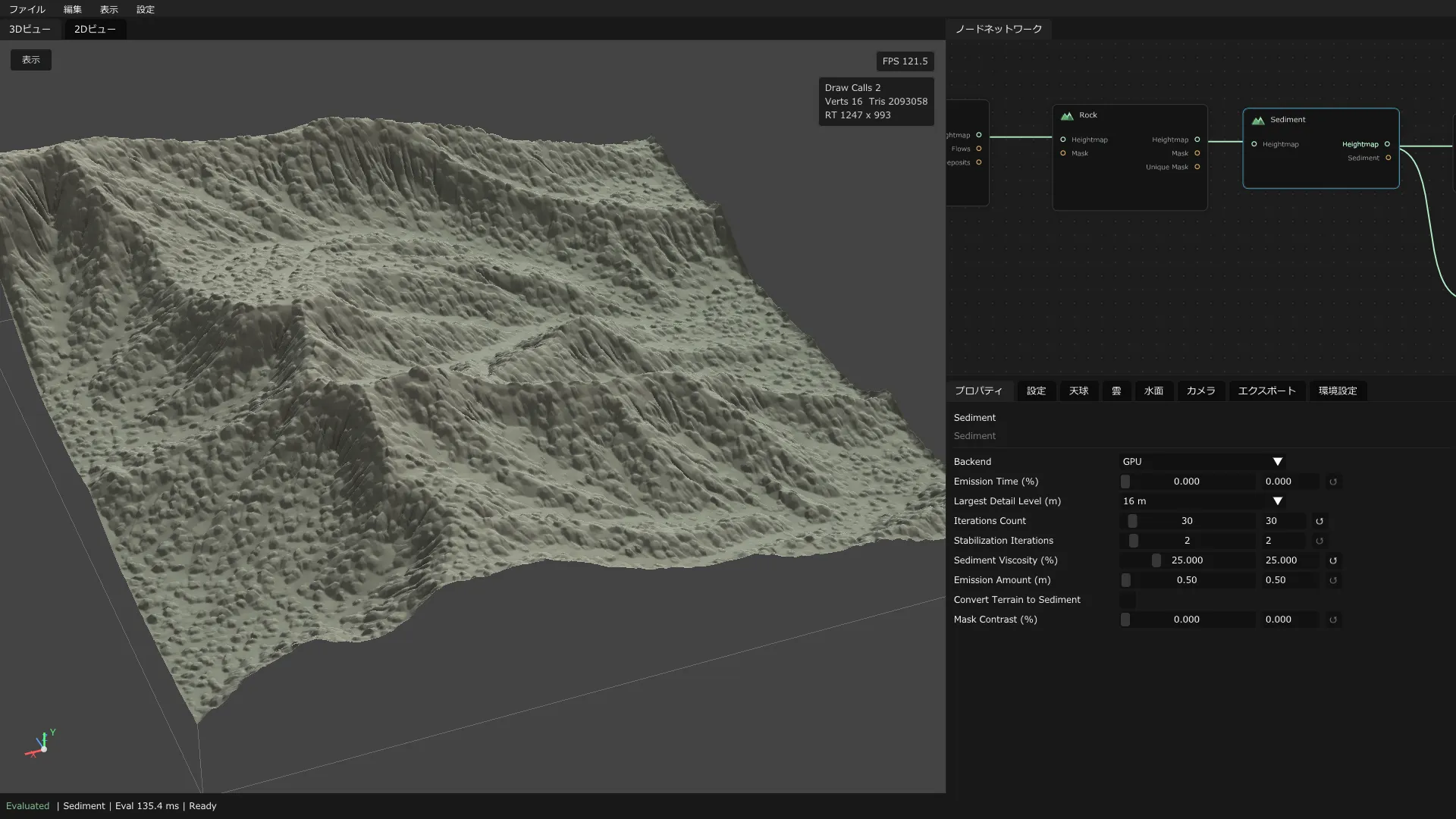Expand Largest Detail Level dropdown
Screen dimensions: 1456x819
[1203, 501]
